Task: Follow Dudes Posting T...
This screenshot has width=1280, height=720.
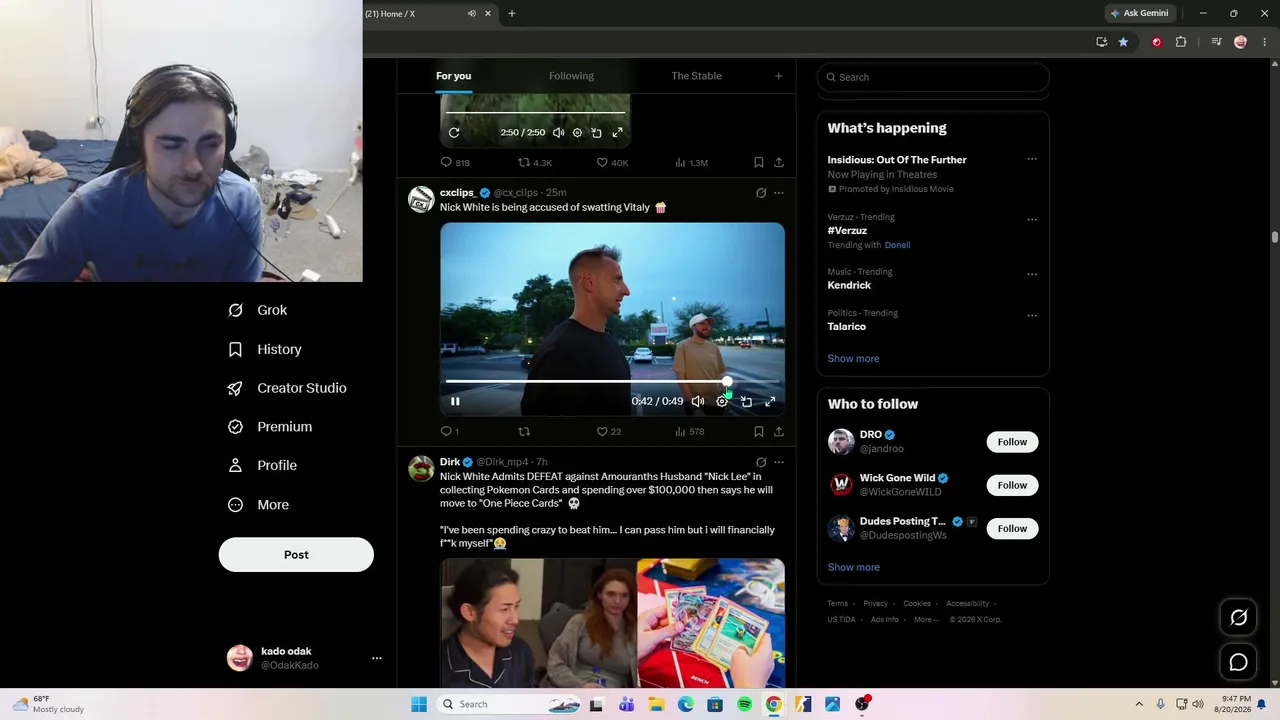Action: [1012, 528]
